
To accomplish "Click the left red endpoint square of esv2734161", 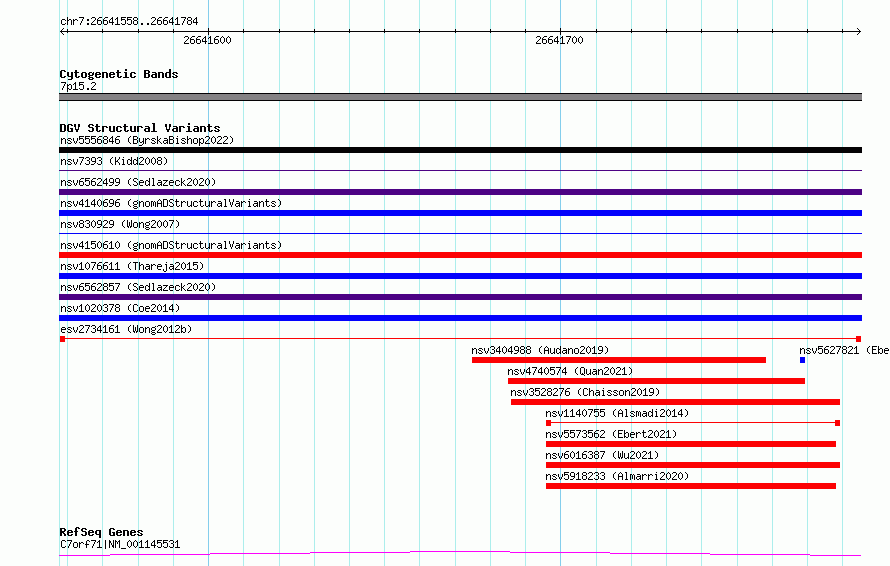I will 62,339.
